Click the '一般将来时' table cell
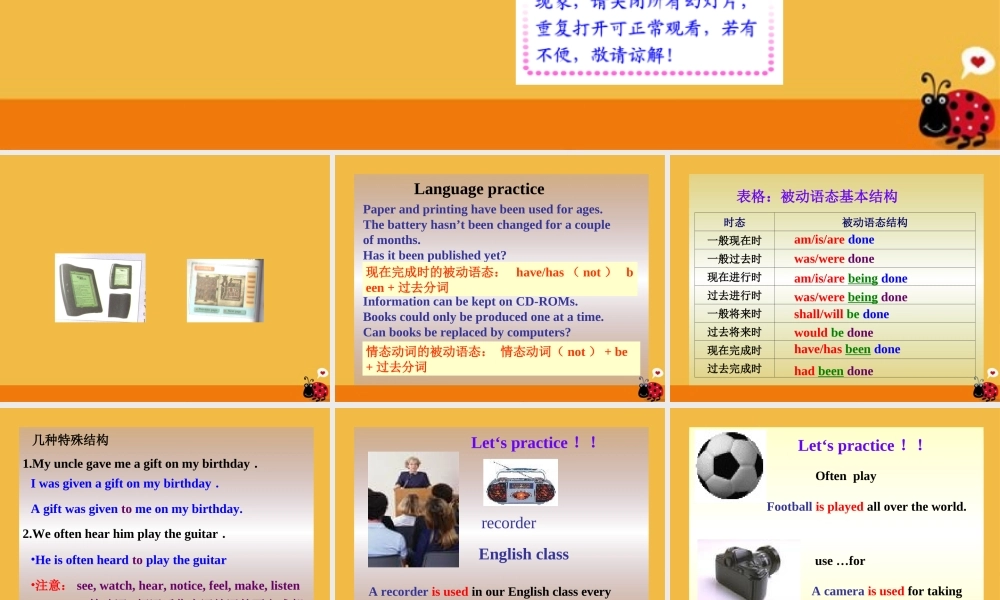 tap(734, 314)
